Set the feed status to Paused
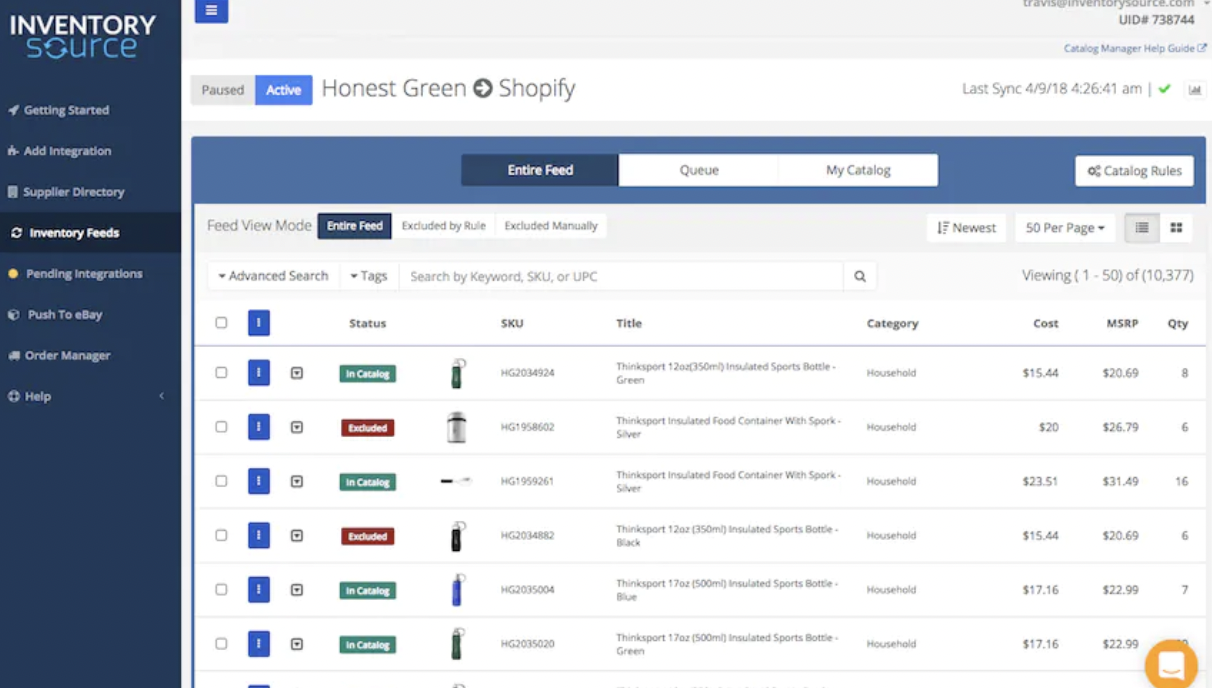This screenshot has height=688, width=1212. (x=222, y=90)
